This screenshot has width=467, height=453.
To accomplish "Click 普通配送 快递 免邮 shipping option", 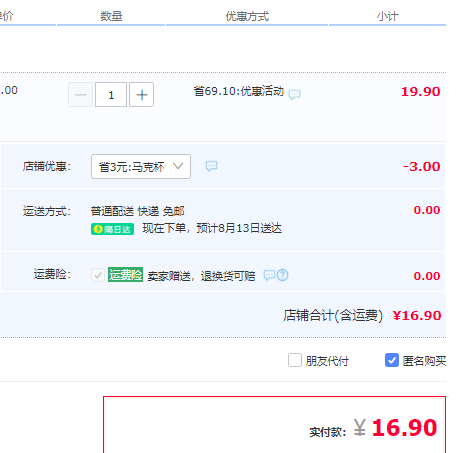I will (x=137, y=211).
